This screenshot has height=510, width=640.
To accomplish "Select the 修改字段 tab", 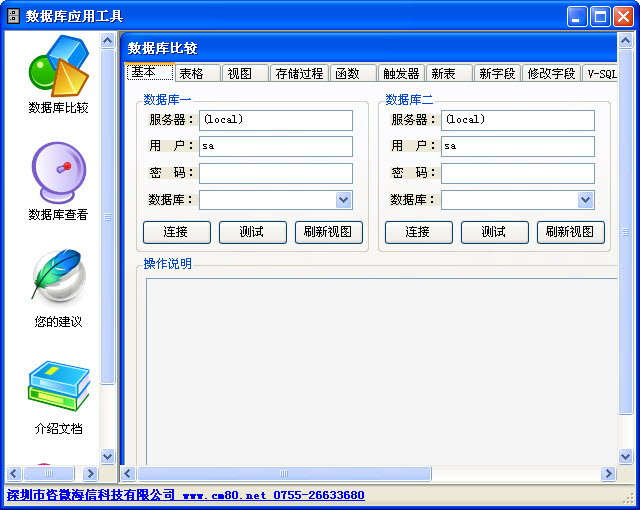I will click(551, 73).
